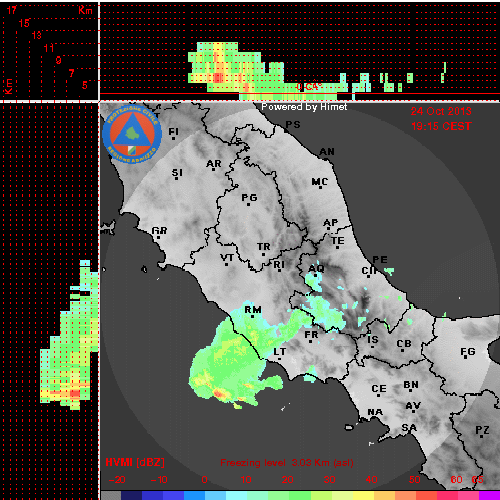Click the red storm core south of Rome

click(x=219, y=394)
